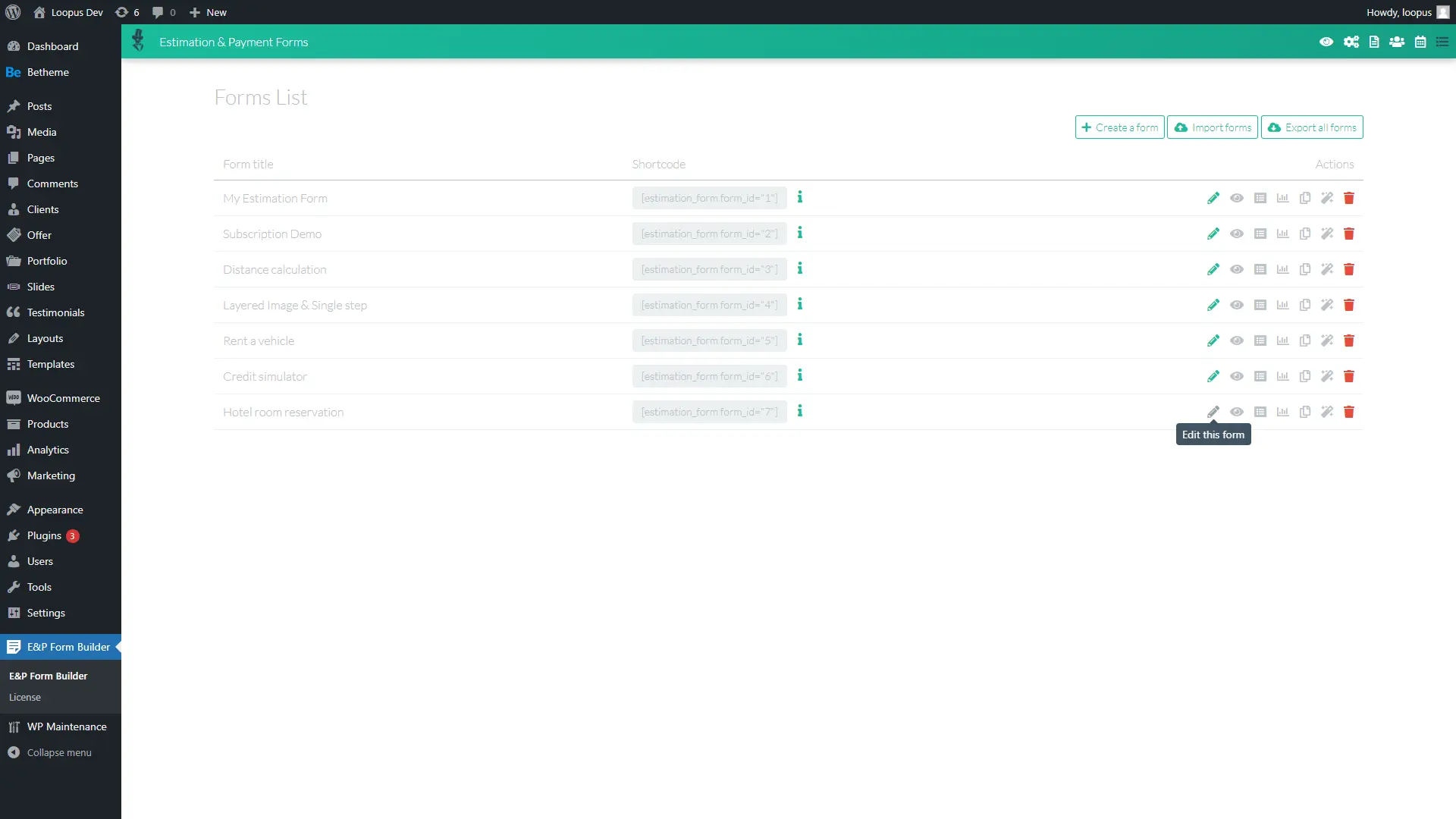Preview the Layered Image & Single step form

click(x=1237, y=305)
